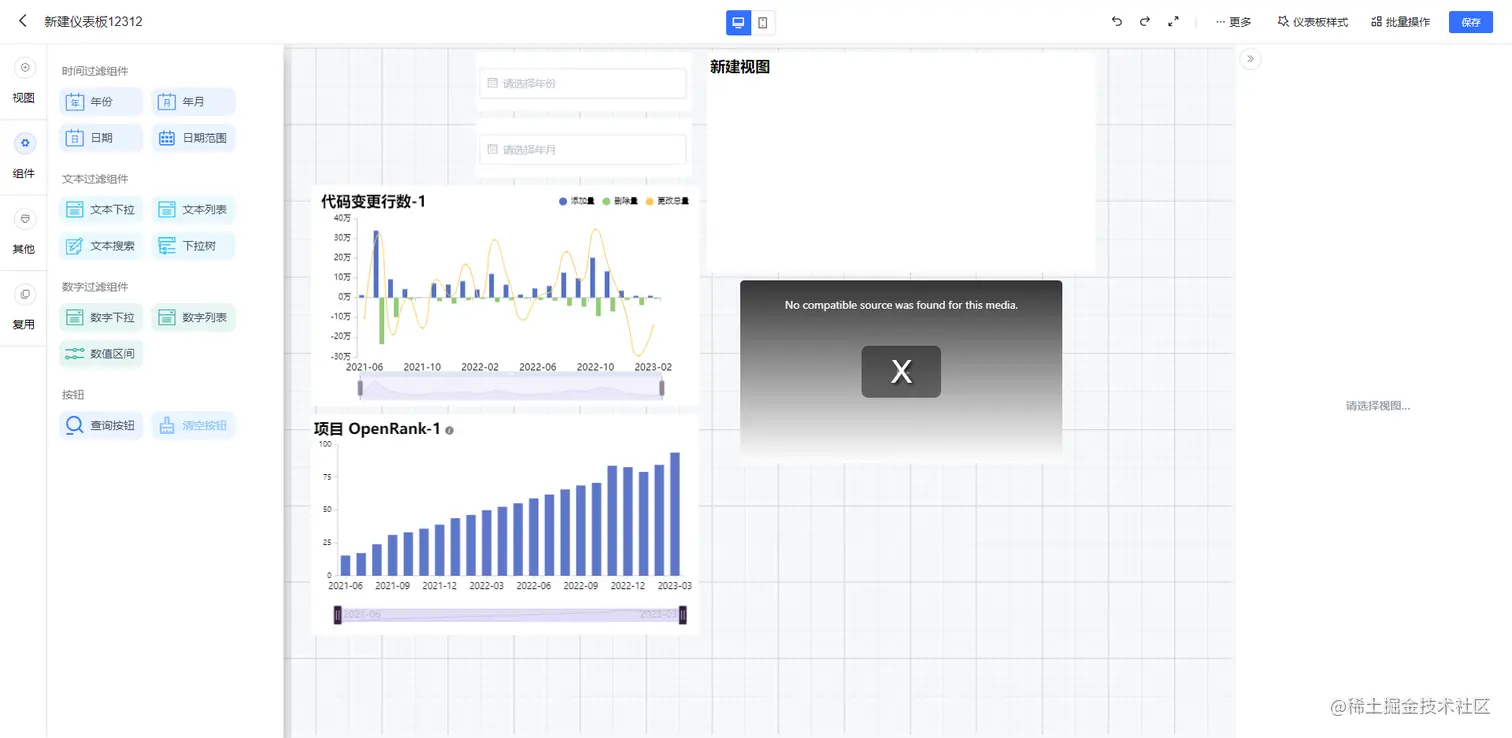Open the 更多 menu
1512x738 pixels.
click(1233, 22)
